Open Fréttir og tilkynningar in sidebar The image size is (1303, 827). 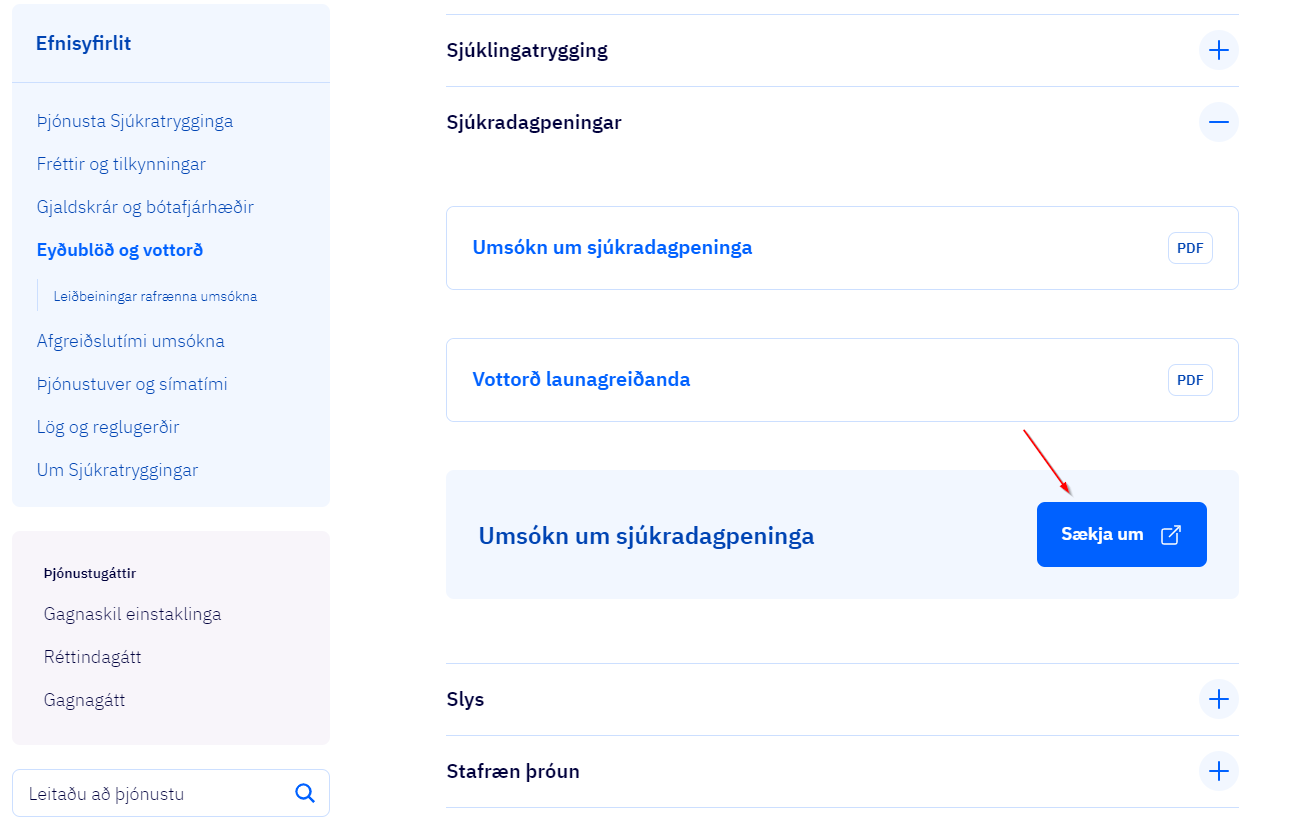coord(121,164)
